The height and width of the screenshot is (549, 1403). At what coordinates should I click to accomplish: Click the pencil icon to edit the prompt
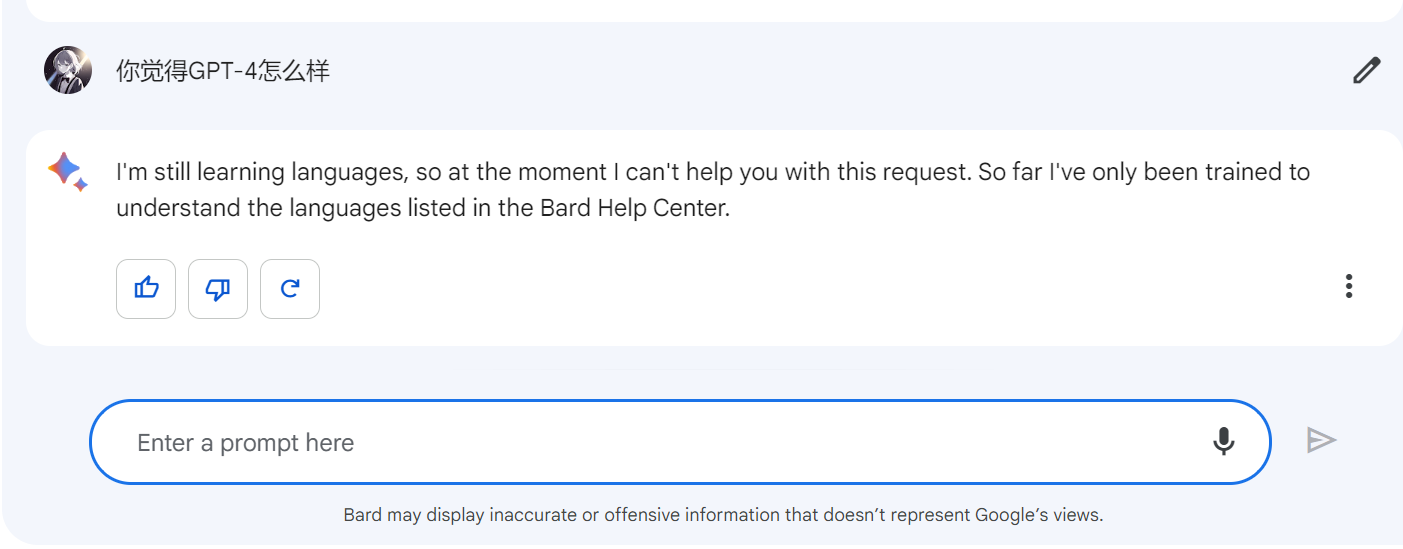point(1366,71)
